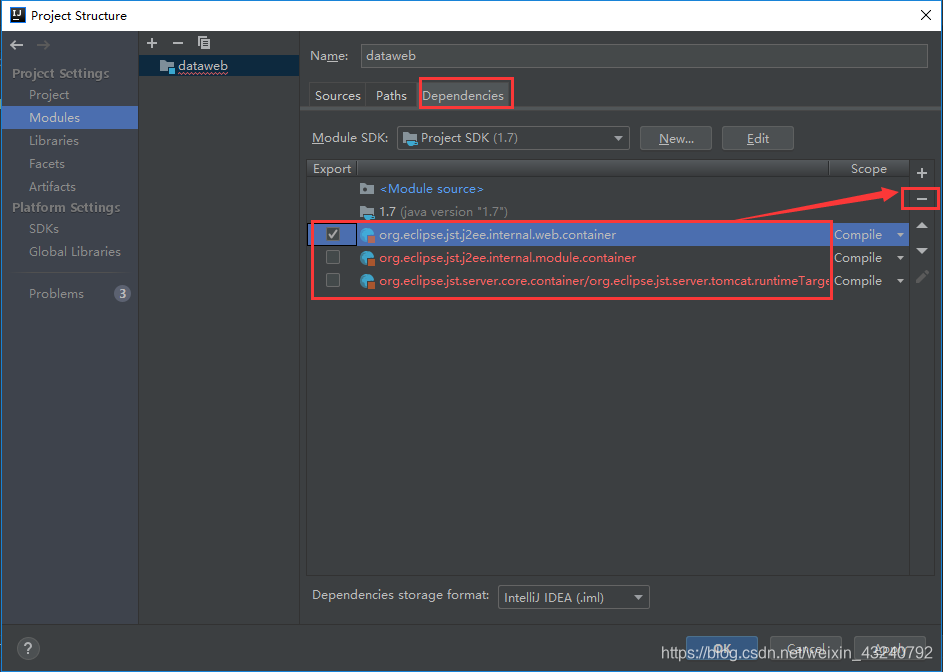The height and width of the screenshot is (672, 943).
Task: Click the Module source folder icon
Action: pyautogui.click(x=367, y=189)
